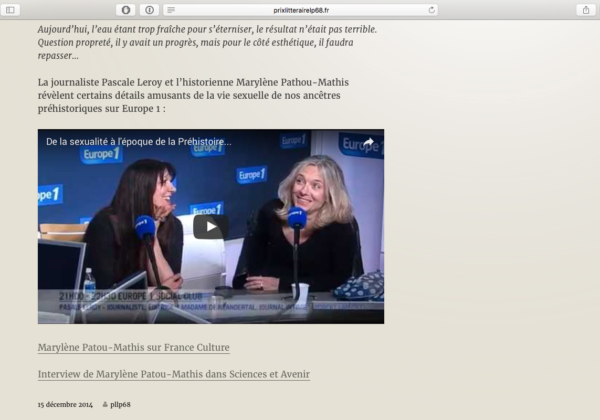Open 'Marylène Patou-Mathis sur France Culture' link
600x420 pixels.
pos(134,347)
